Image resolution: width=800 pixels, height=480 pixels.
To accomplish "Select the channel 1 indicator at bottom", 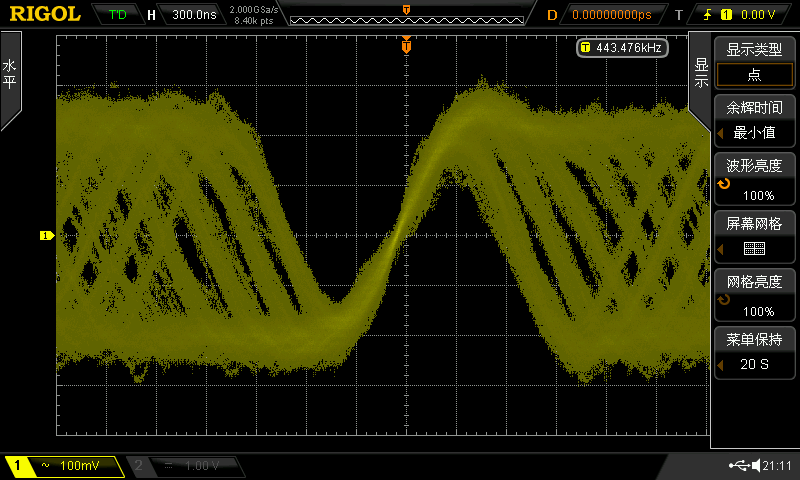I will point(17,465).
